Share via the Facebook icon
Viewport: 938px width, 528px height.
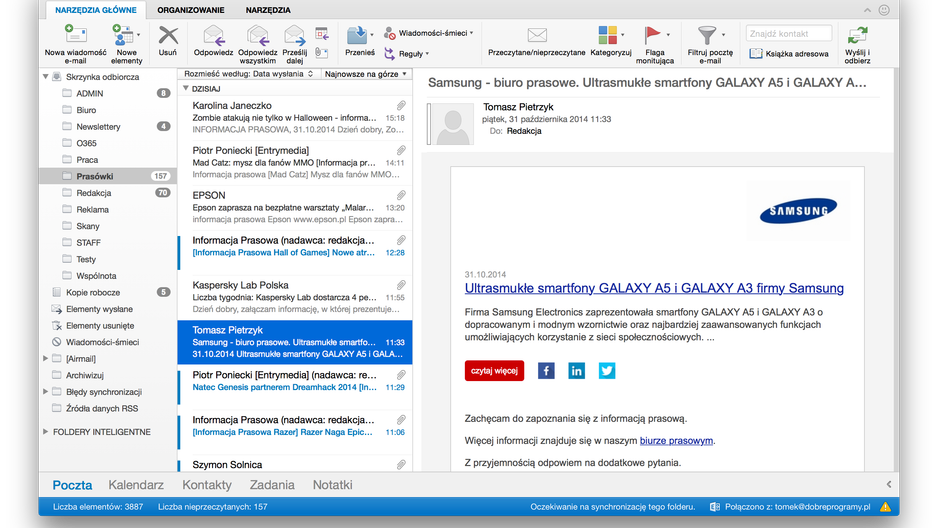[546, 371]
